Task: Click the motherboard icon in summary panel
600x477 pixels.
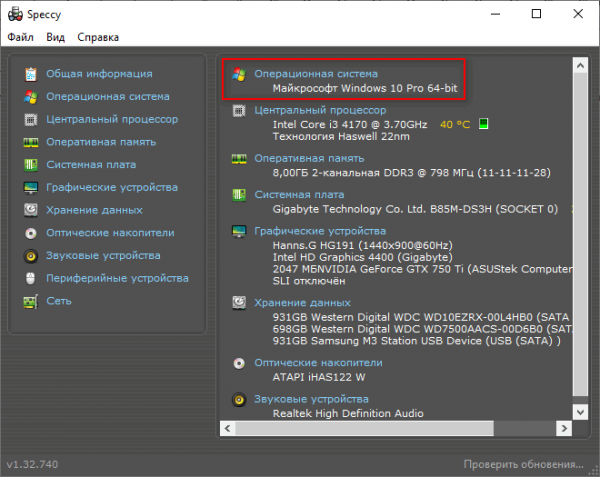Action: (239, 195)
